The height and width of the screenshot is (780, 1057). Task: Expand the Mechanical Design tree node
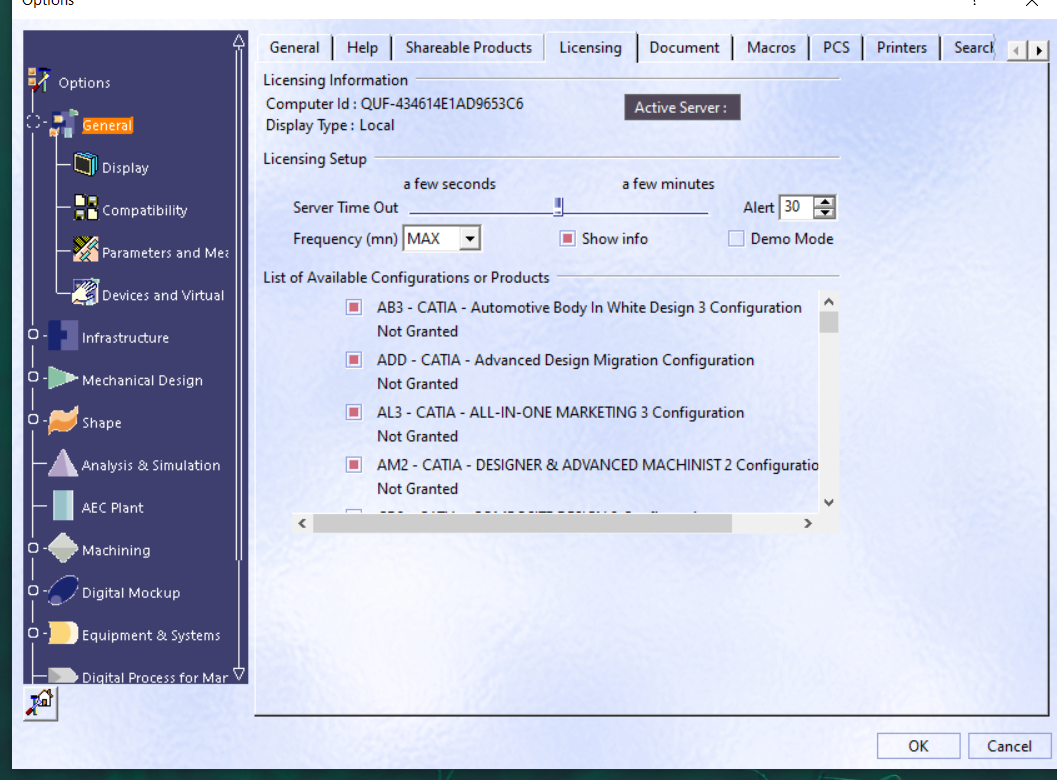[33, 377]
